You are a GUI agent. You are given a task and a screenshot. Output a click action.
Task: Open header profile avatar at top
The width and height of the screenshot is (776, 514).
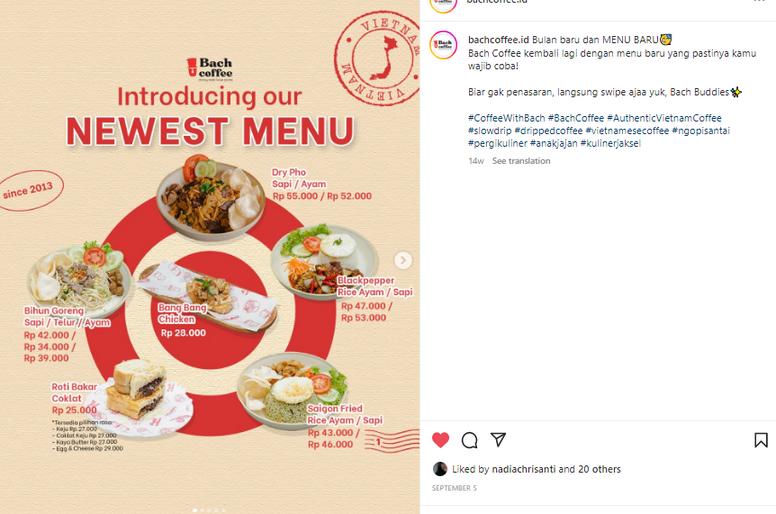pos(443,4)
